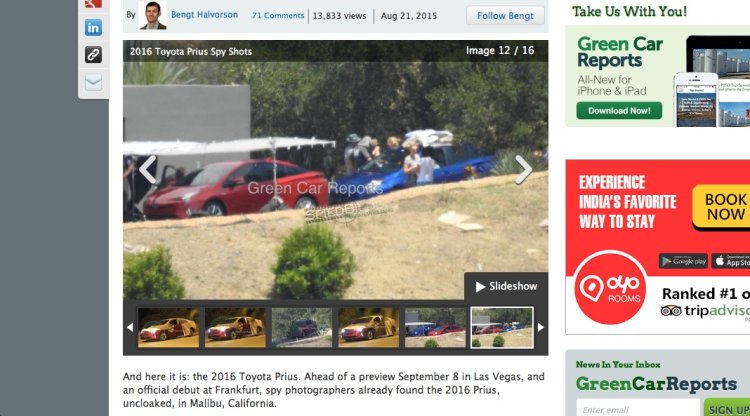The height and width of the screenshot is (416, 750).
Task: Click the author's profile photo
Action: [153, 15]
